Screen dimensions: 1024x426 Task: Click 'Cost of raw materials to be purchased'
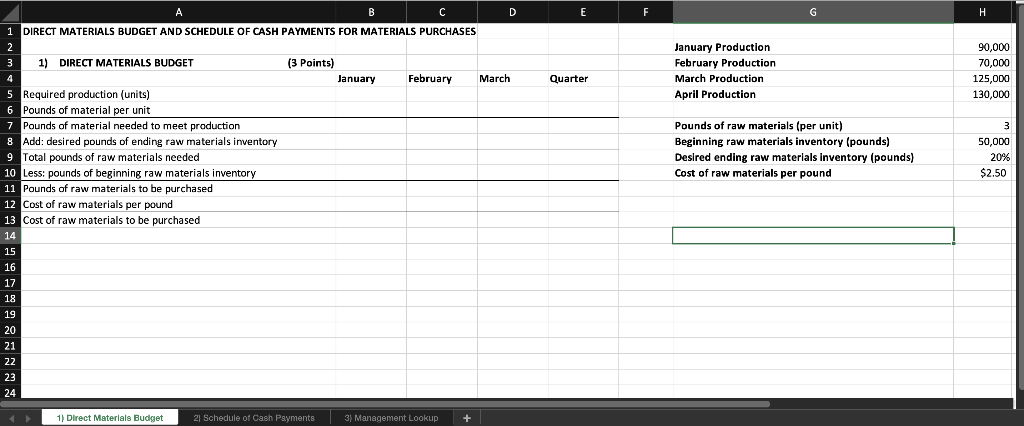pyautogui.click(x=179, y=220)
